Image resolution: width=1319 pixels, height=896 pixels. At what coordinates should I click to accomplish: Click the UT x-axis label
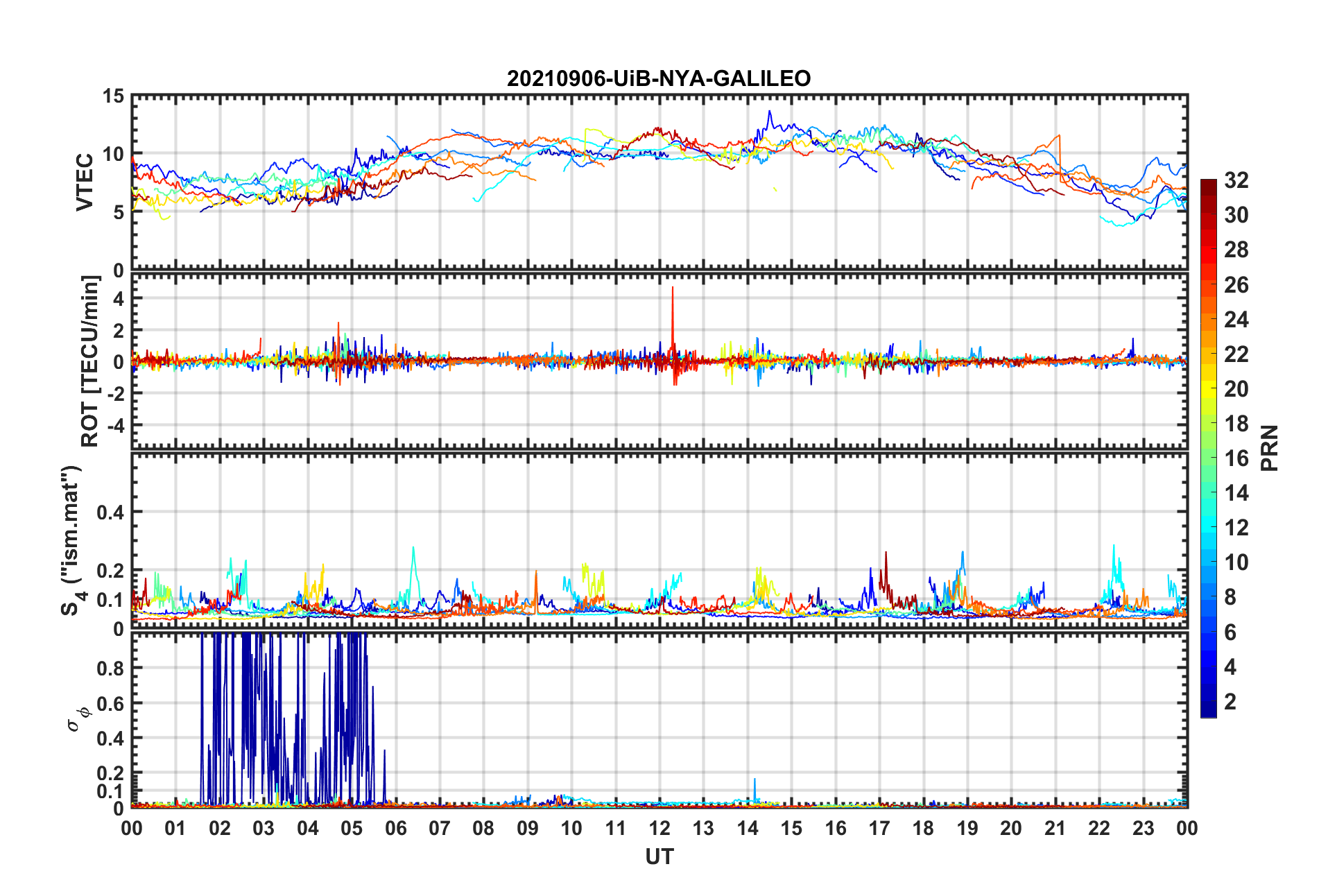click(x=659, y=857)
